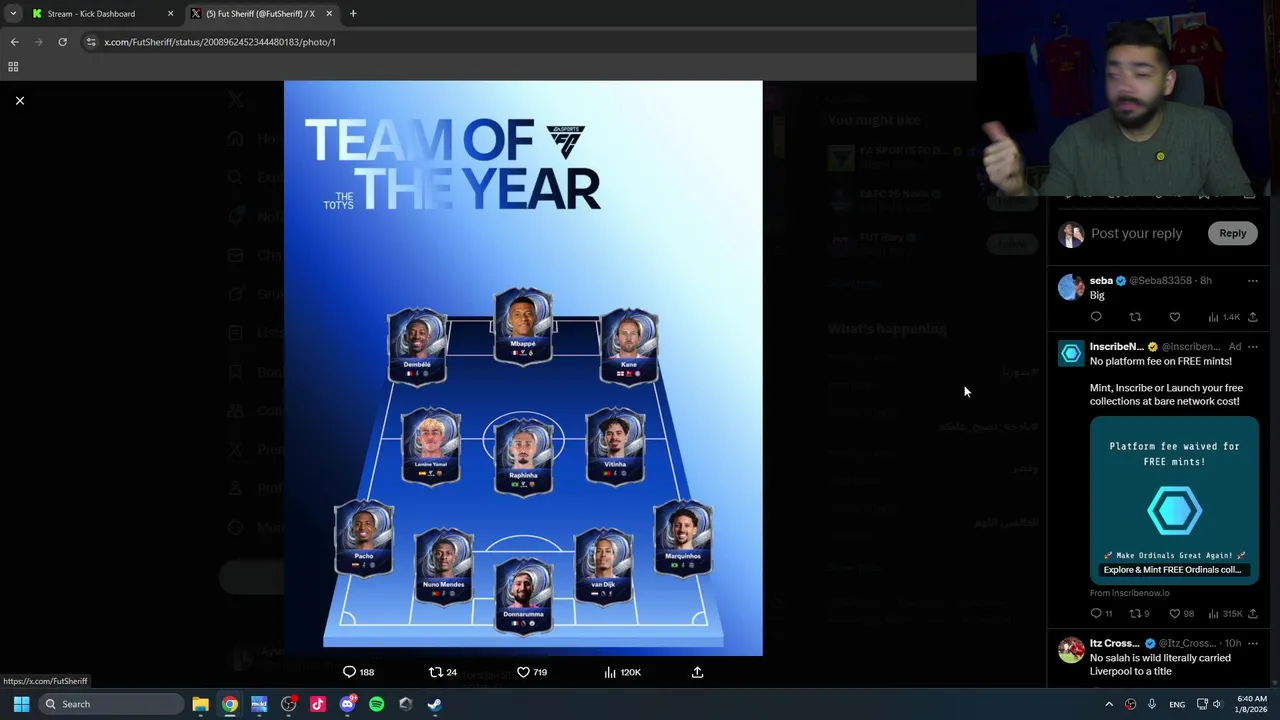Close the Kick Dashboard tab

[x=170, y=14]
